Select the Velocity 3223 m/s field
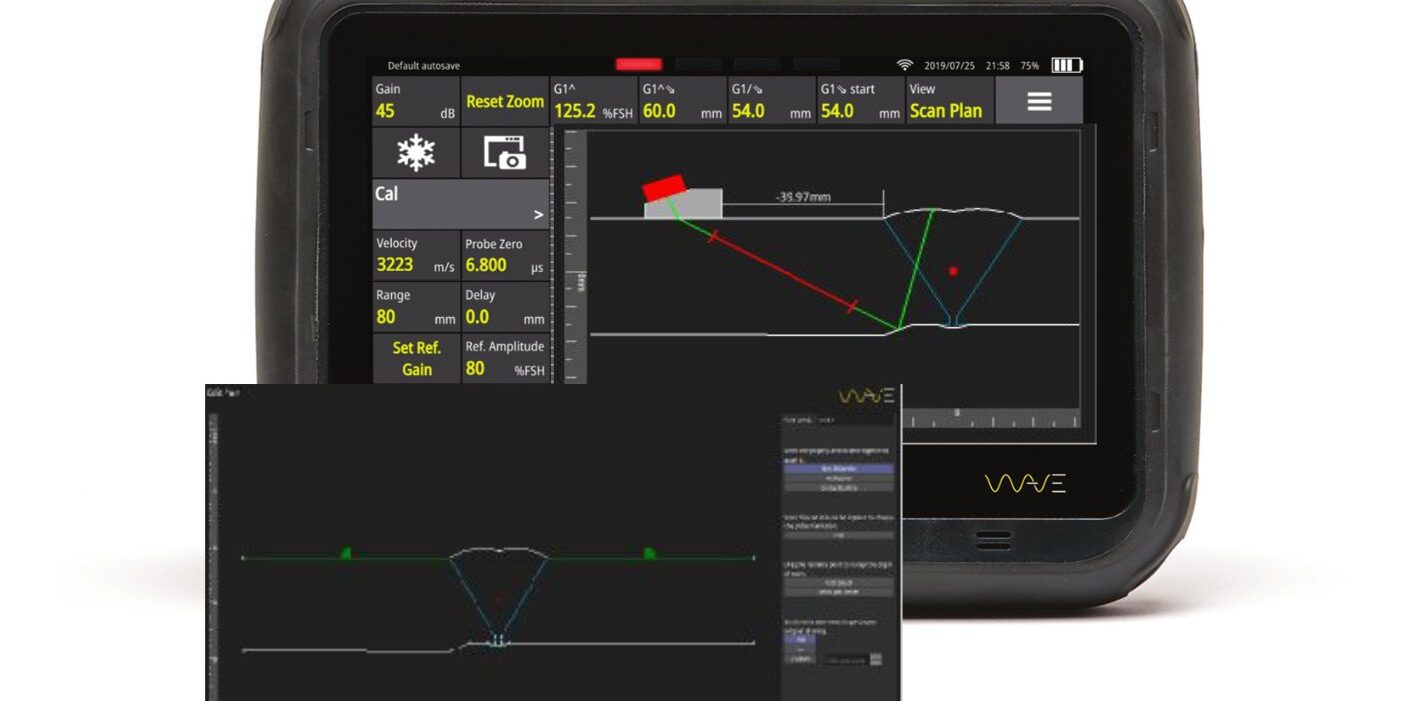Viewport: 1402px width, 701px height. [x=415, y=255]
